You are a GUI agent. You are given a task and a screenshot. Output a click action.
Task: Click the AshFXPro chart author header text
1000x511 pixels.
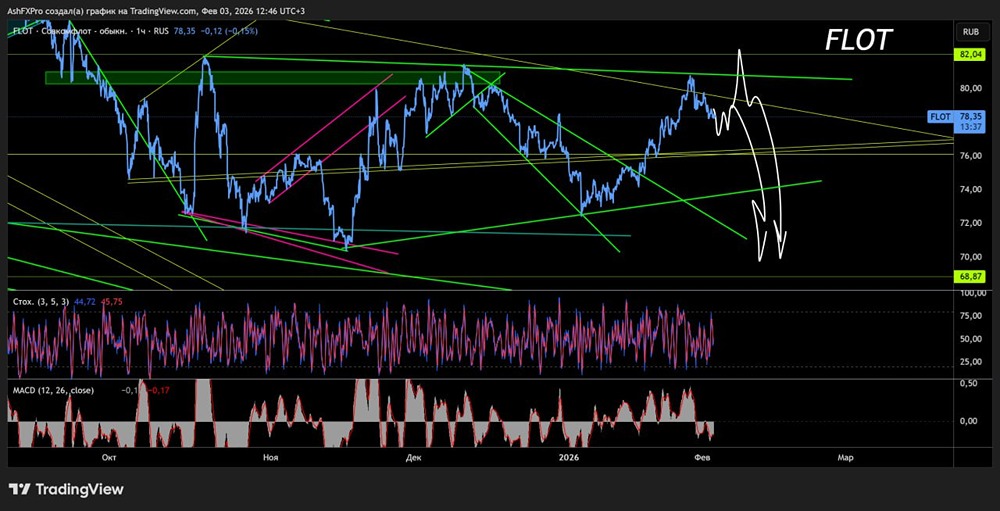pos(157,11)
